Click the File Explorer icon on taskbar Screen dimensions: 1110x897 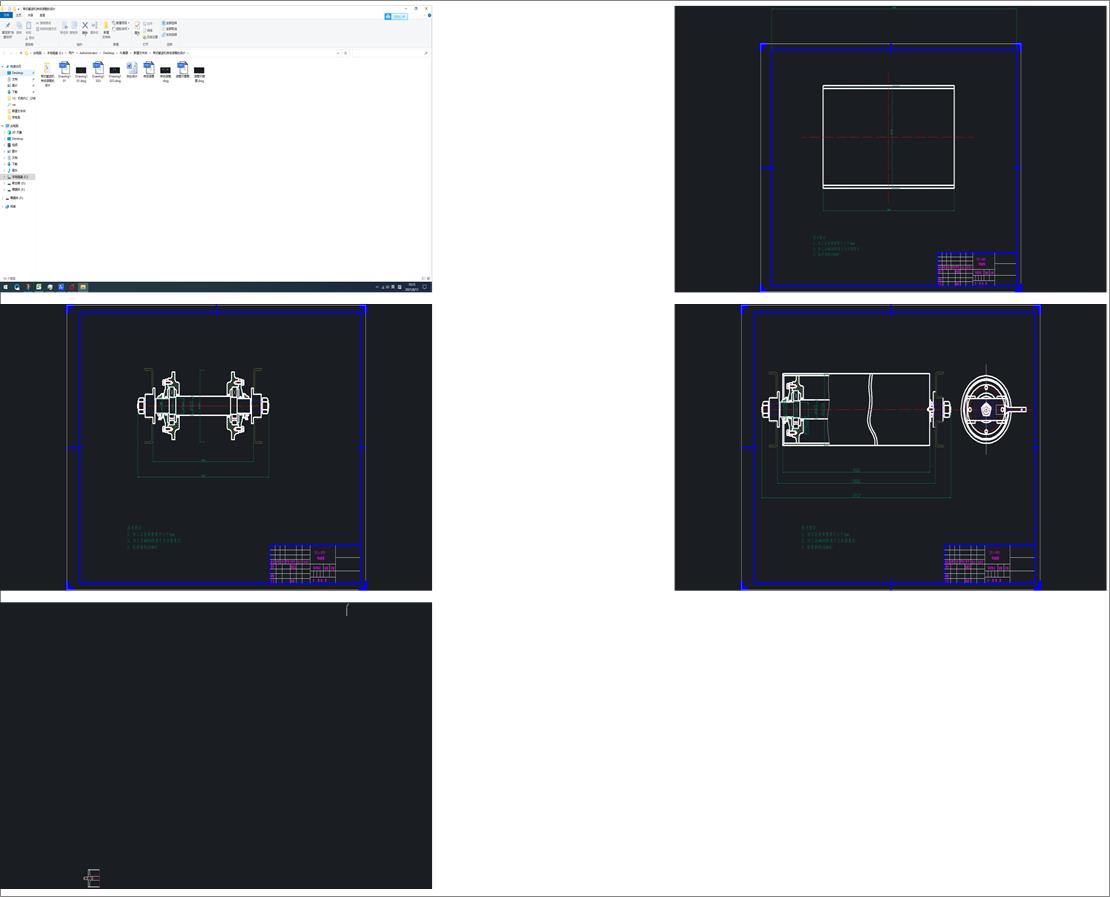(83, 287)
